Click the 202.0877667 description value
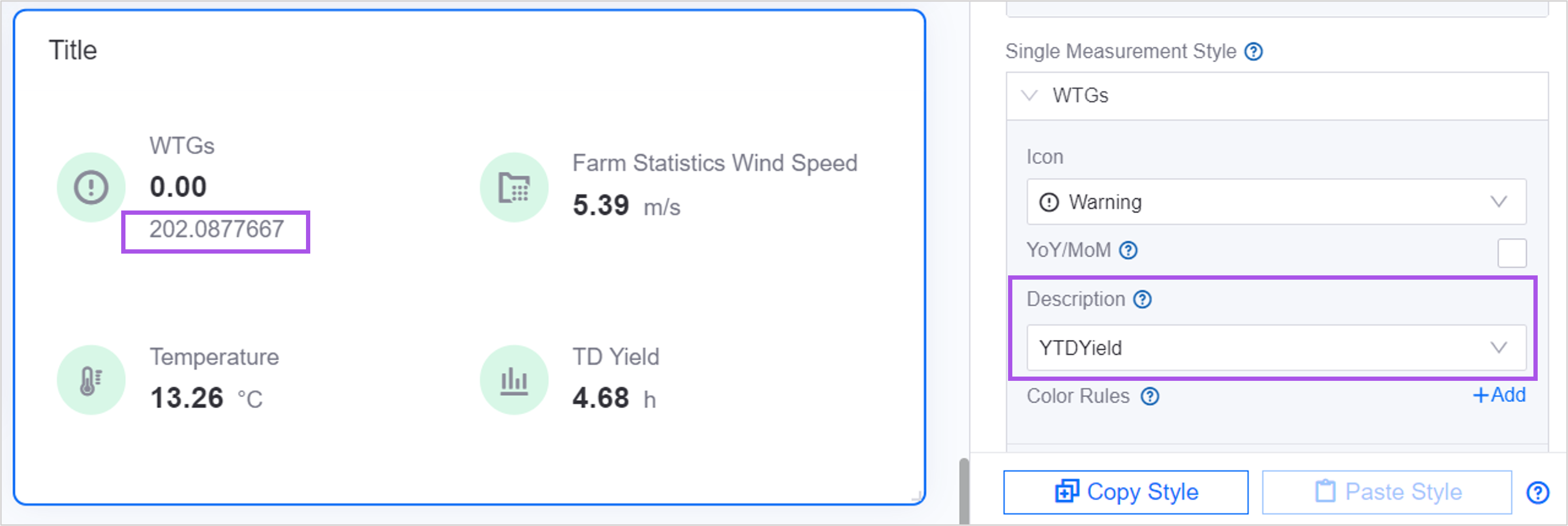The height and width of the screenshot is (526, 1568). coord(216,230)
